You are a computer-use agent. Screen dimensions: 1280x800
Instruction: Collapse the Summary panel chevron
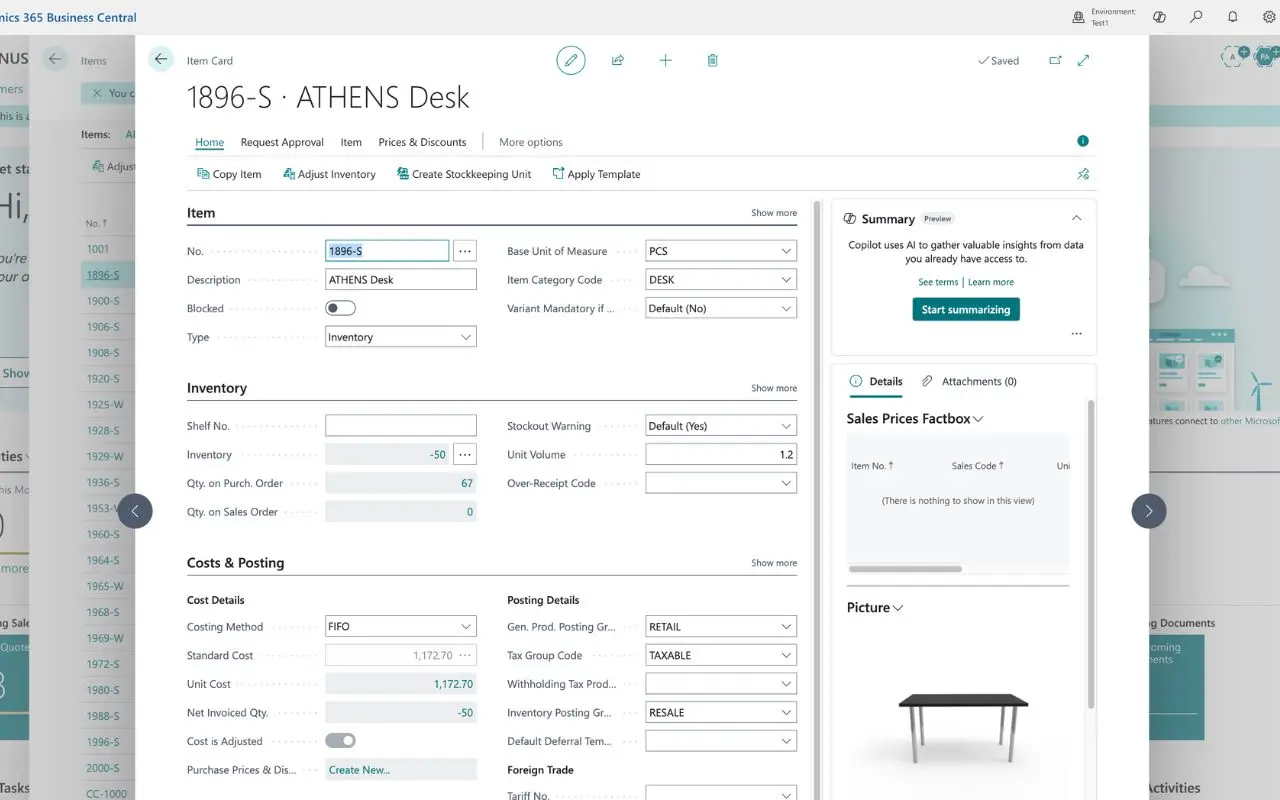coord(1077,218)
